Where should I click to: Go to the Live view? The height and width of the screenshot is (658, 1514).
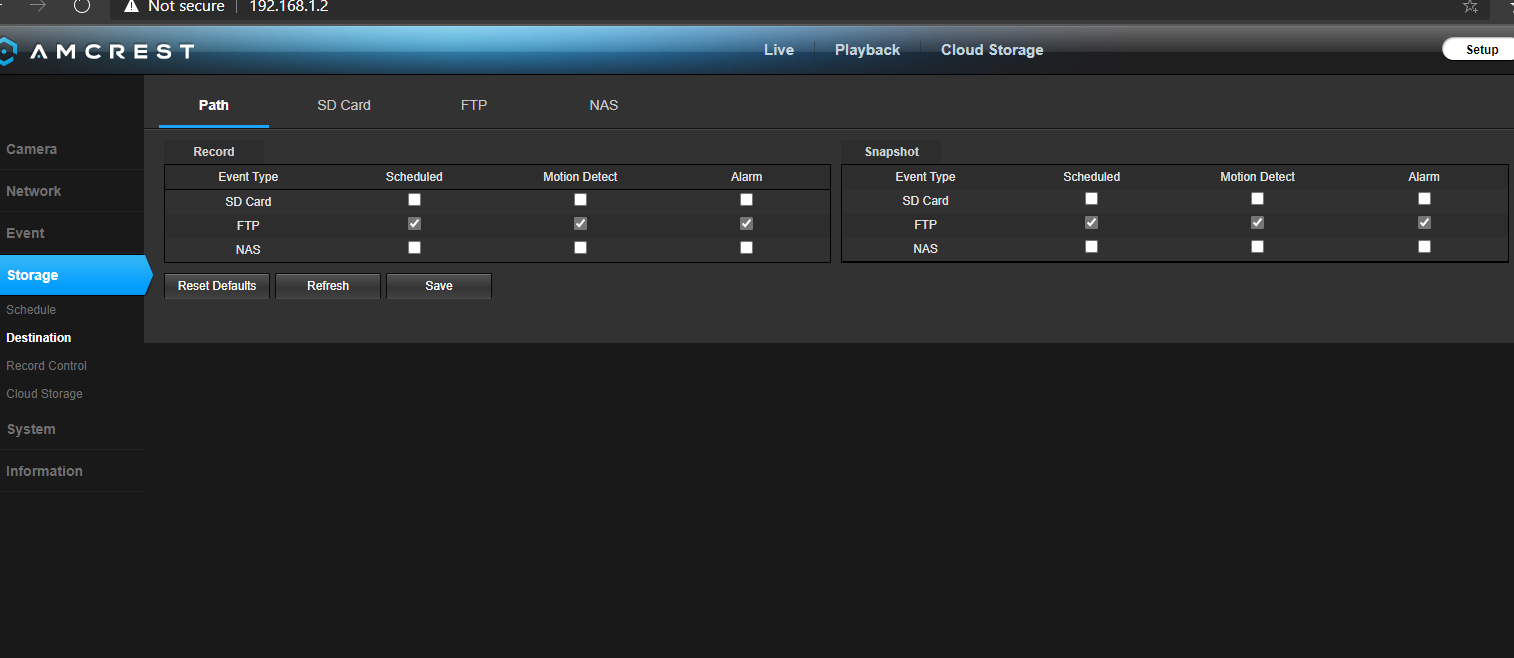[779, 50]
